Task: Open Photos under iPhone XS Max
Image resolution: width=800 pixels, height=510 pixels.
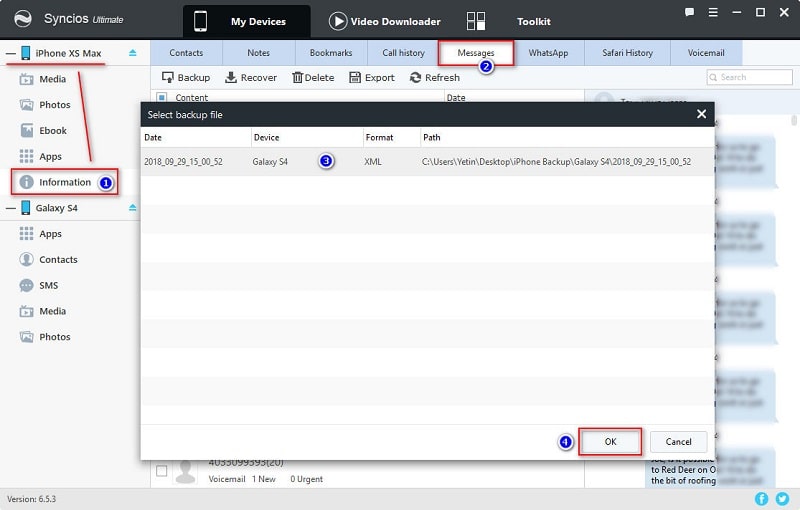Action: point(45,105)
